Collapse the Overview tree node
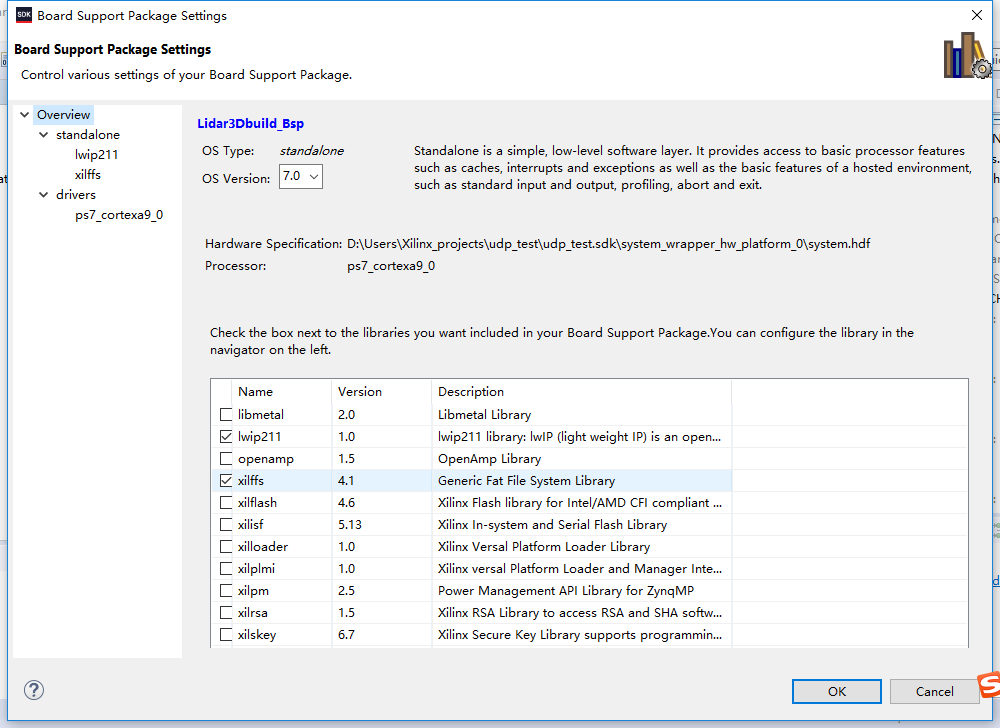 (24, 115)
